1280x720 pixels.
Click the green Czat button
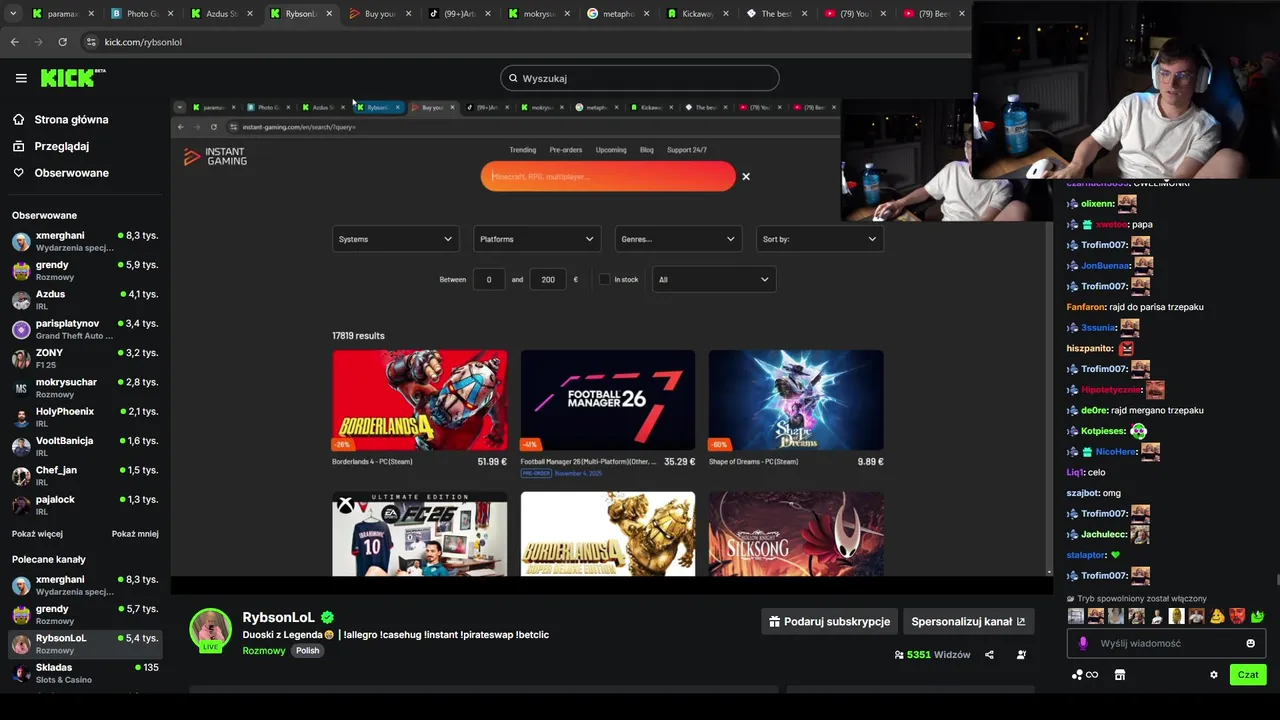coord(1248,675)
